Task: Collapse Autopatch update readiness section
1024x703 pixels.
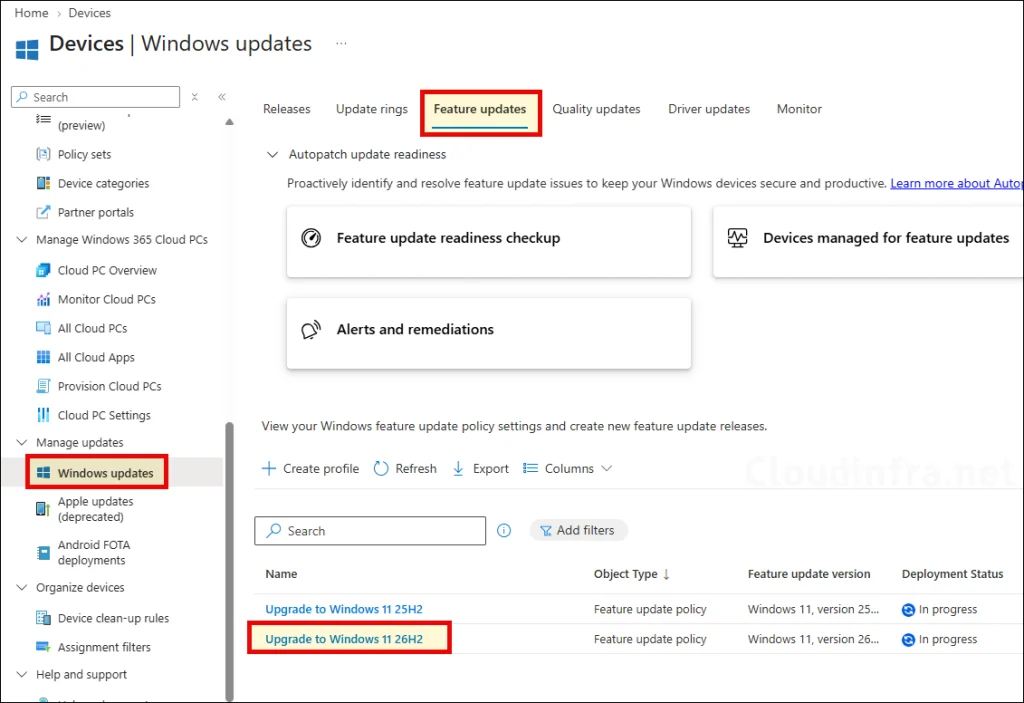Action: [272, 155]
